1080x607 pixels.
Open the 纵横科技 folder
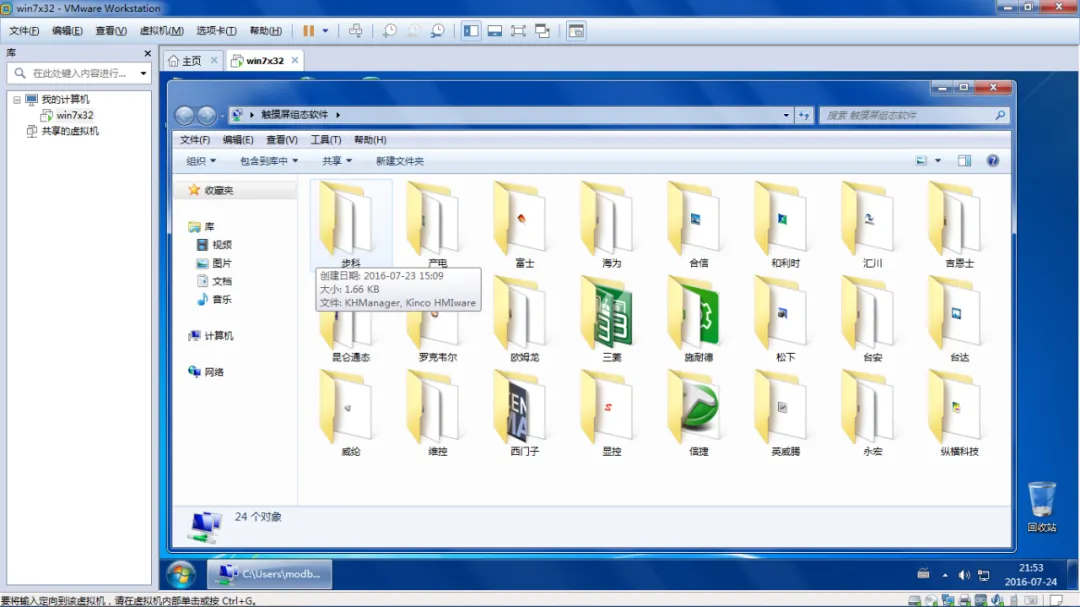click(x=959, y=411)
